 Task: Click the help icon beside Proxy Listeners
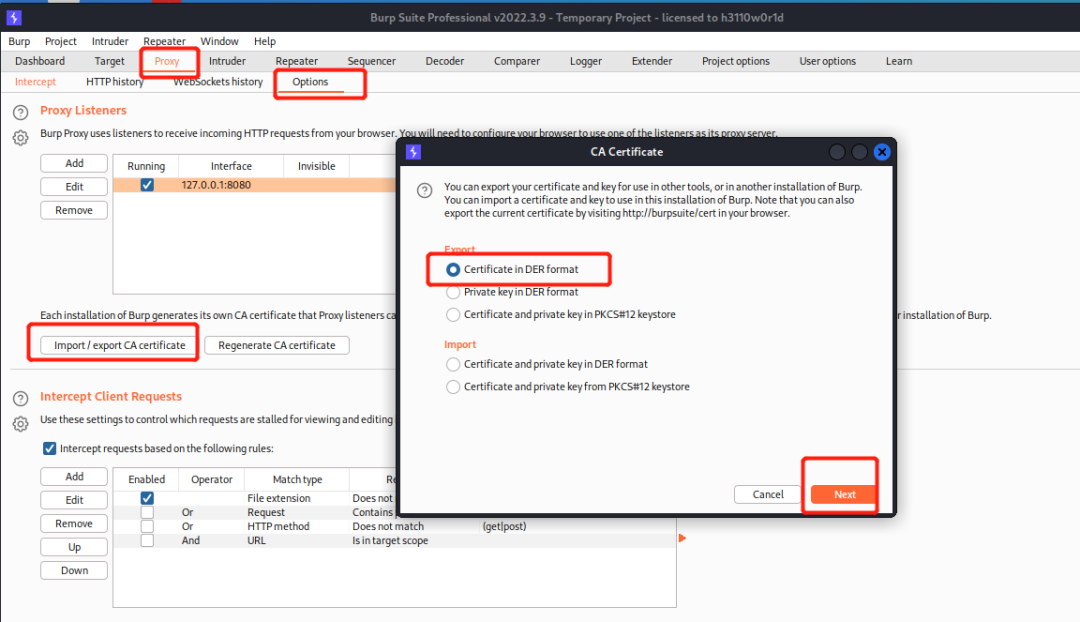20,110
